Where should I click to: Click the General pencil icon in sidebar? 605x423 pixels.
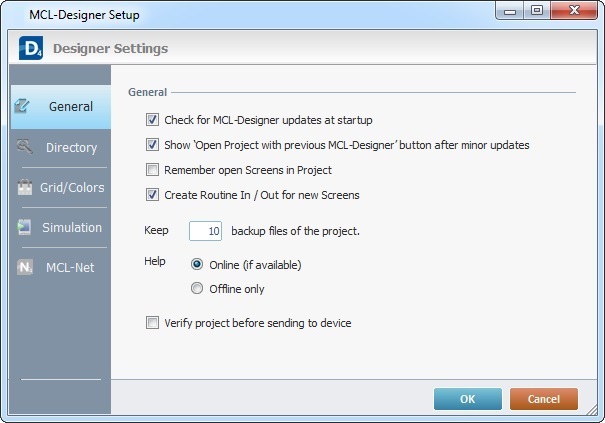click(25, 106)
